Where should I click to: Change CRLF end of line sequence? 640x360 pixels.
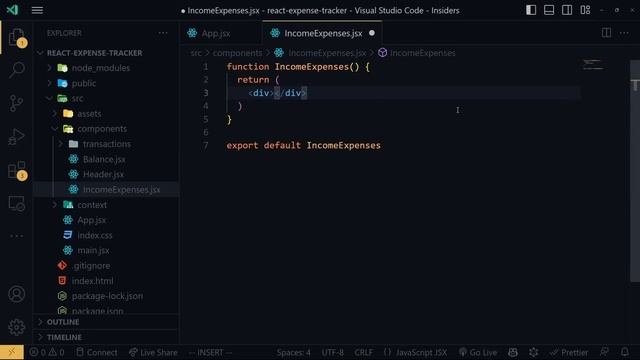pos(363,352)
